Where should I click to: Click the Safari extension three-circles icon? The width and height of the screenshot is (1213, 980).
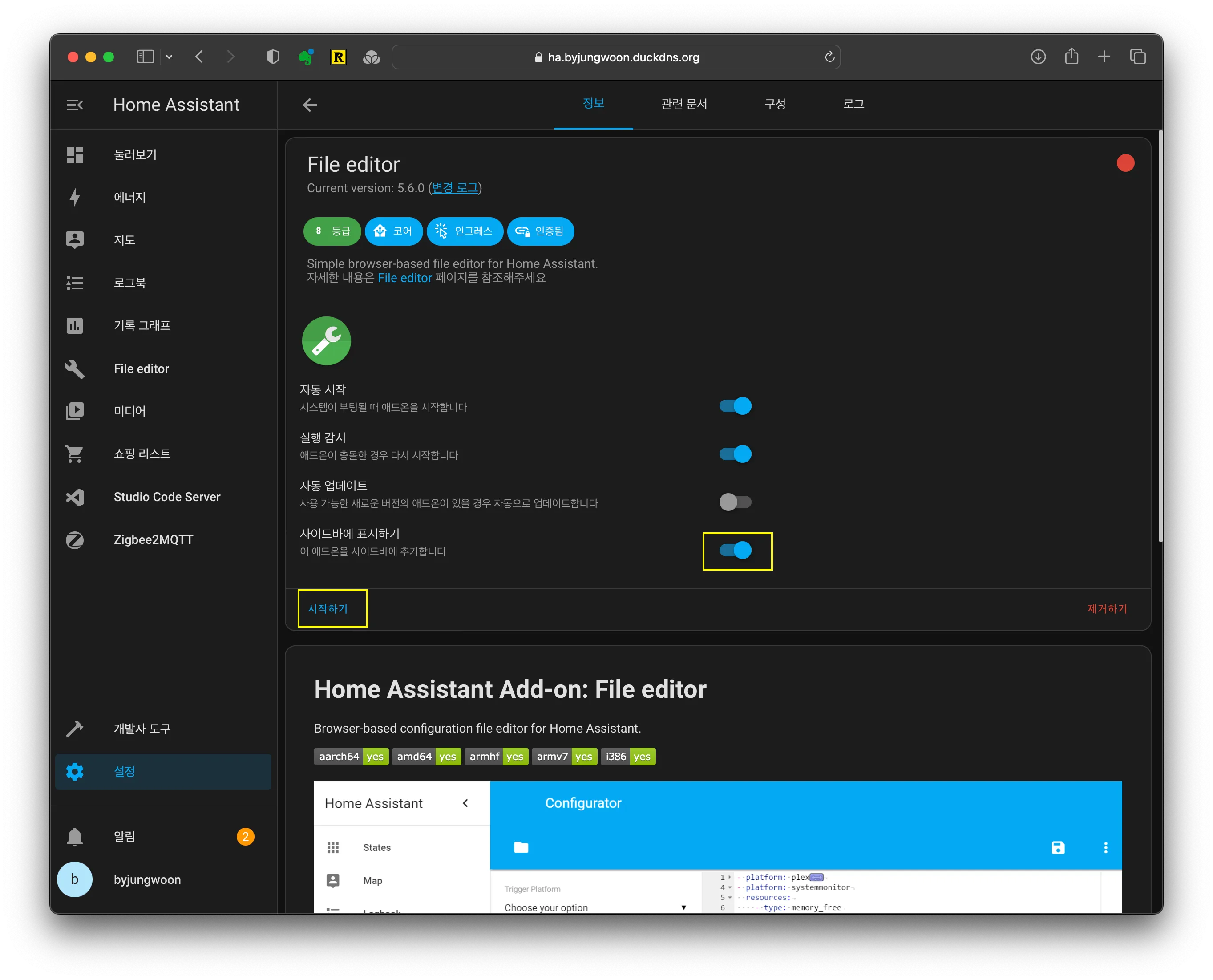click(371, 57)
